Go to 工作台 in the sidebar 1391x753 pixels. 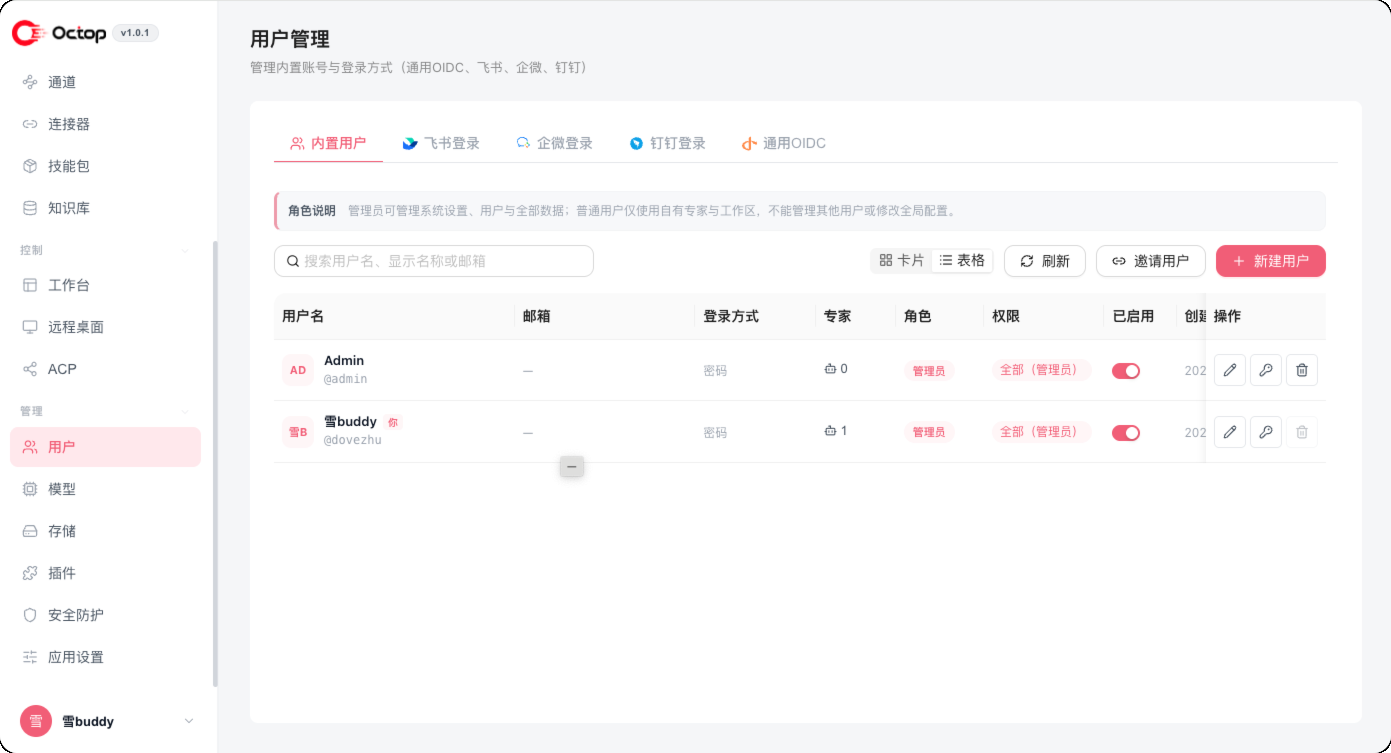coord(105,285)
